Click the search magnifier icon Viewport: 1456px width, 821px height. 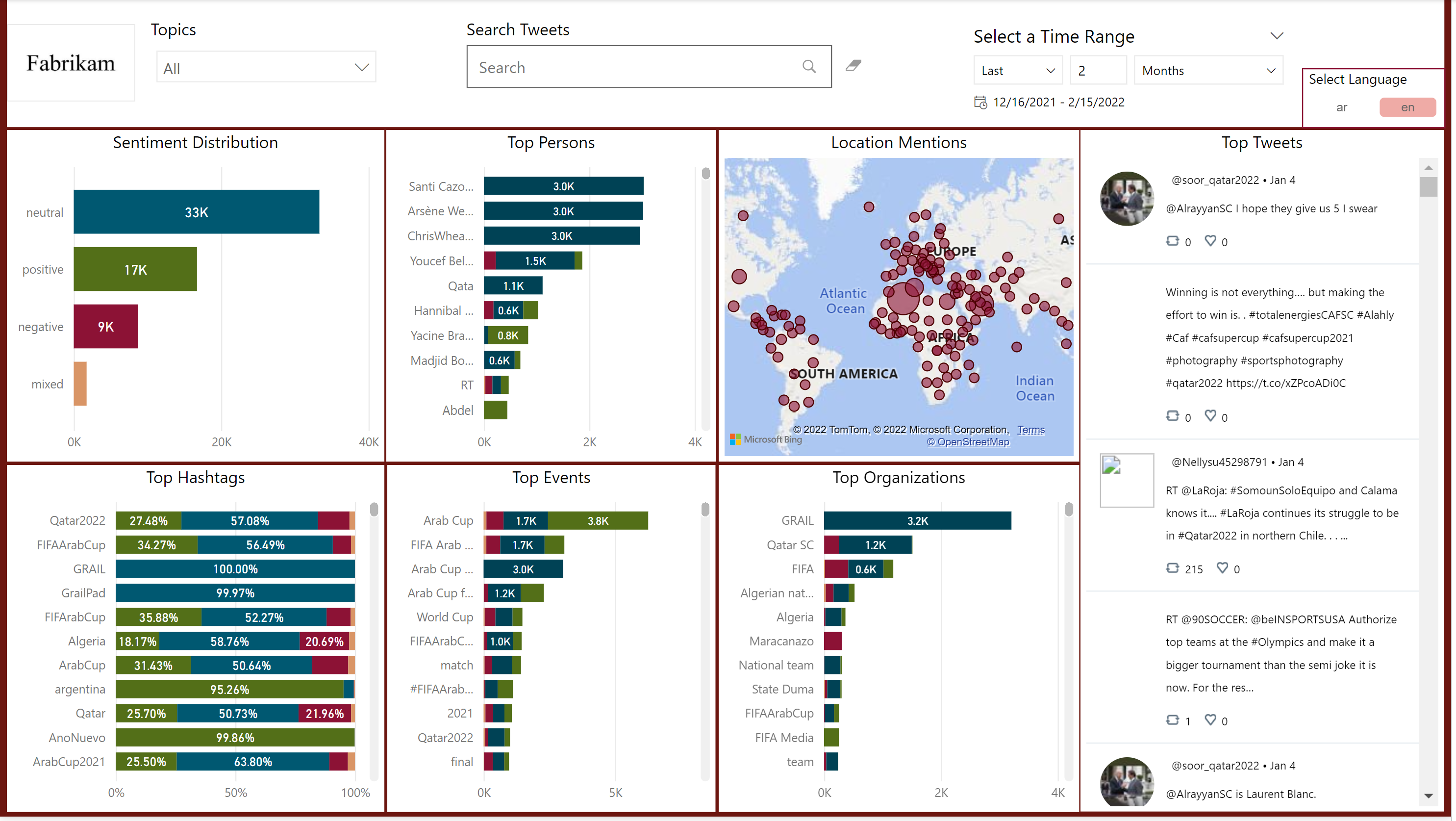(x=809, y=67)
